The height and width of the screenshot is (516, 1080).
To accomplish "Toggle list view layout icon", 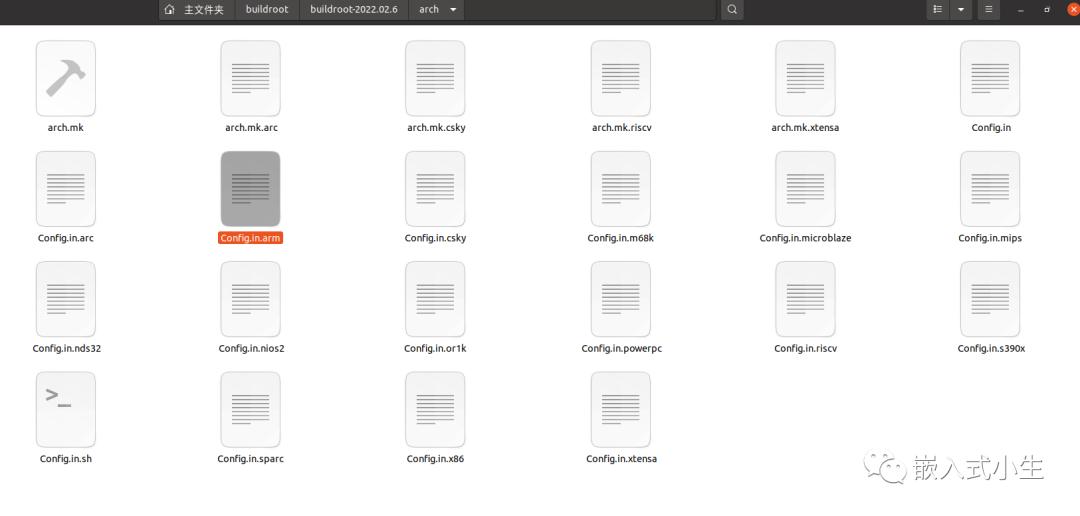I will click(x=937, y=10).
